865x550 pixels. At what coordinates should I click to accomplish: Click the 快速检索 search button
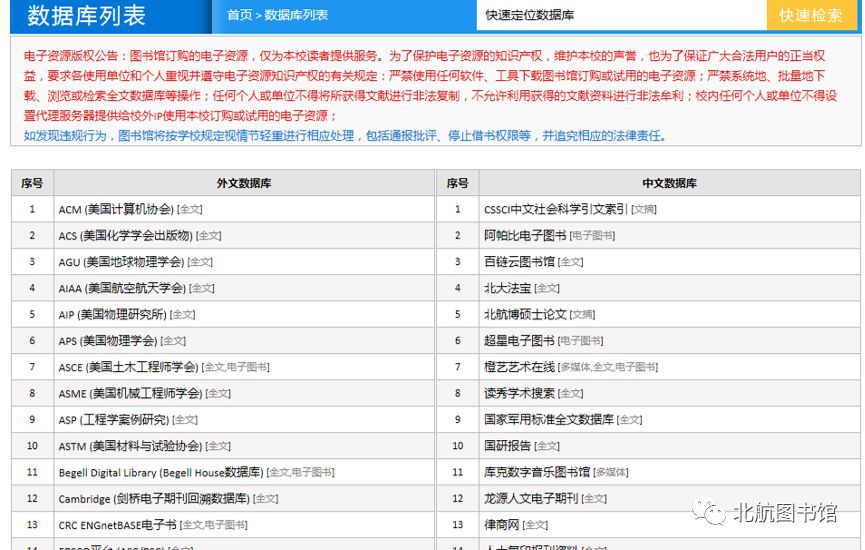point(811,15)
